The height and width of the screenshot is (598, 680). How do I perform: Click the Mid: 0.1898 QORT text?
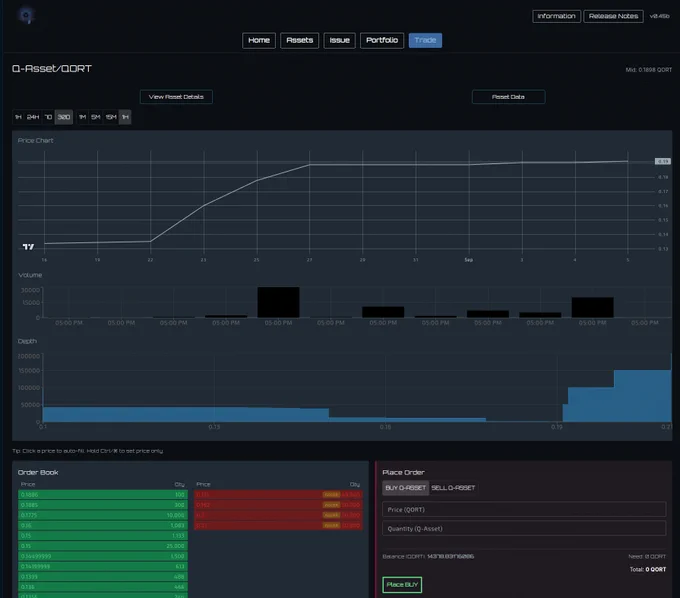648,70
